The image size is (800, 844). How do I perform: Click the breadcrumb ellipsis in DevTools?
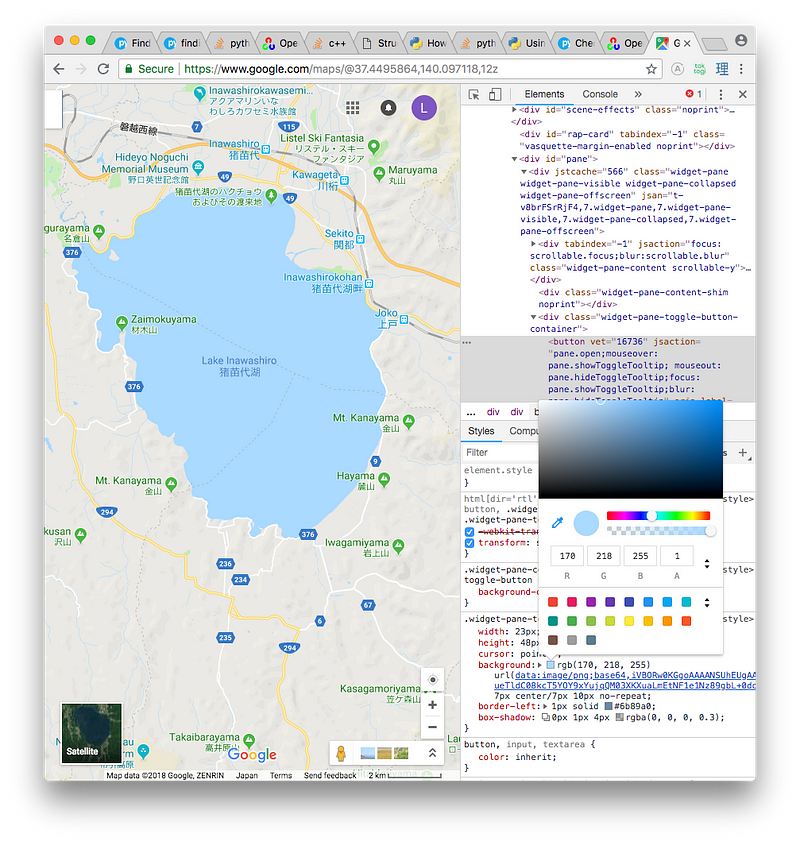pyautogui.click(x=471, y=412)
